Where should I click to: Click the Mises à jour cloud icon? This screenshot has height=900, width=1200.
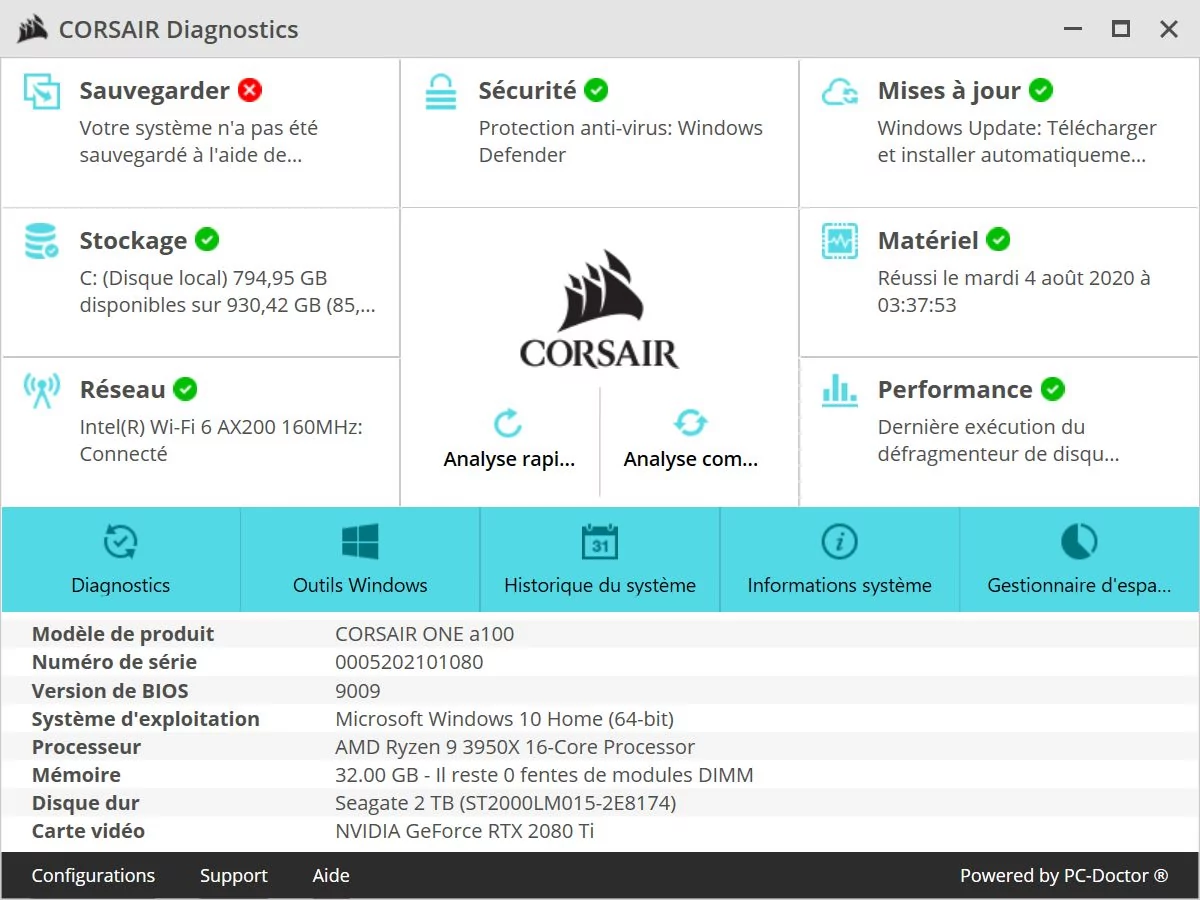(x=840, y=92)
